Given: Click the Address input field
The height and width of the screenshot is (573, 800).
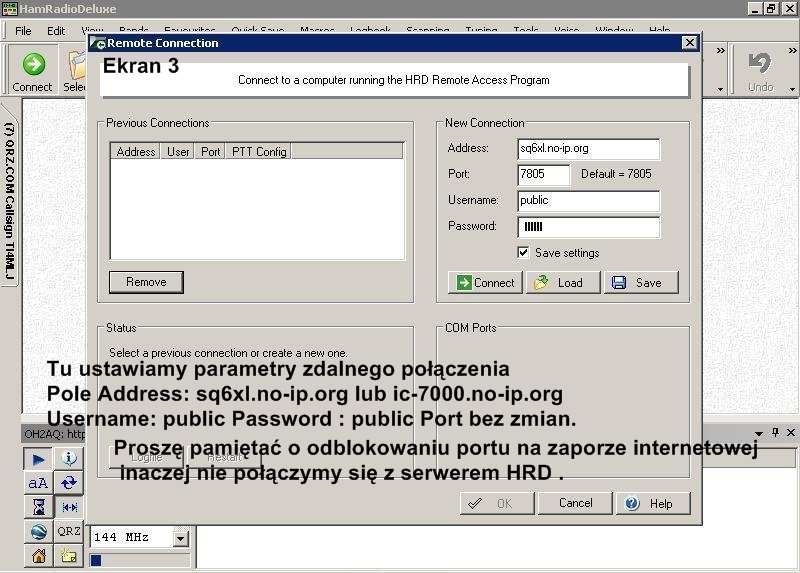Looking at the screenshot, I should point(588,148).
